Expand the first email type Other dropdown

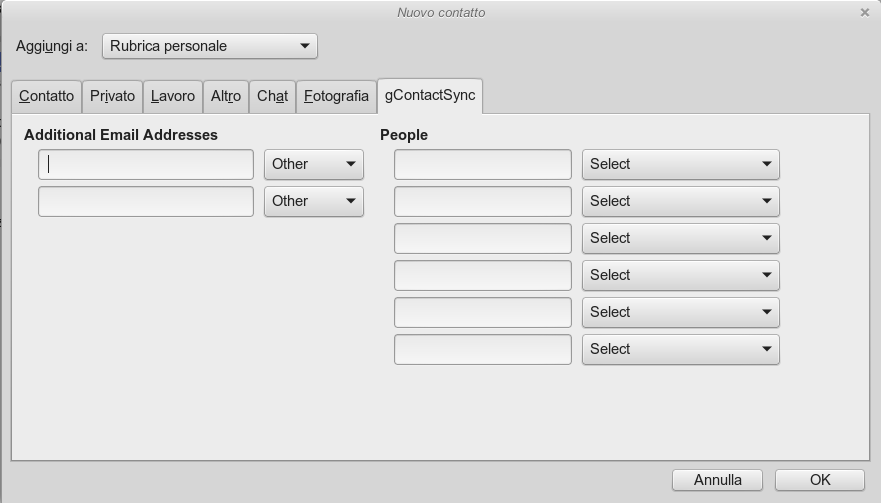(314, 164)
